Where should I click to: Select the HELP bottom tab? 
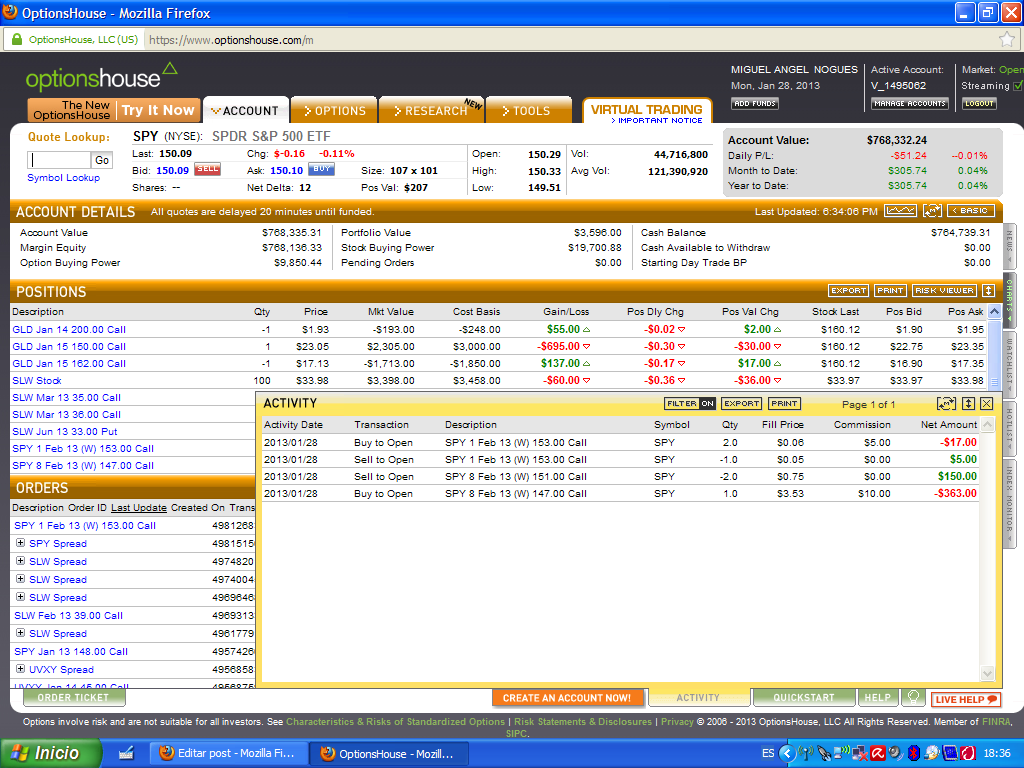878,697
